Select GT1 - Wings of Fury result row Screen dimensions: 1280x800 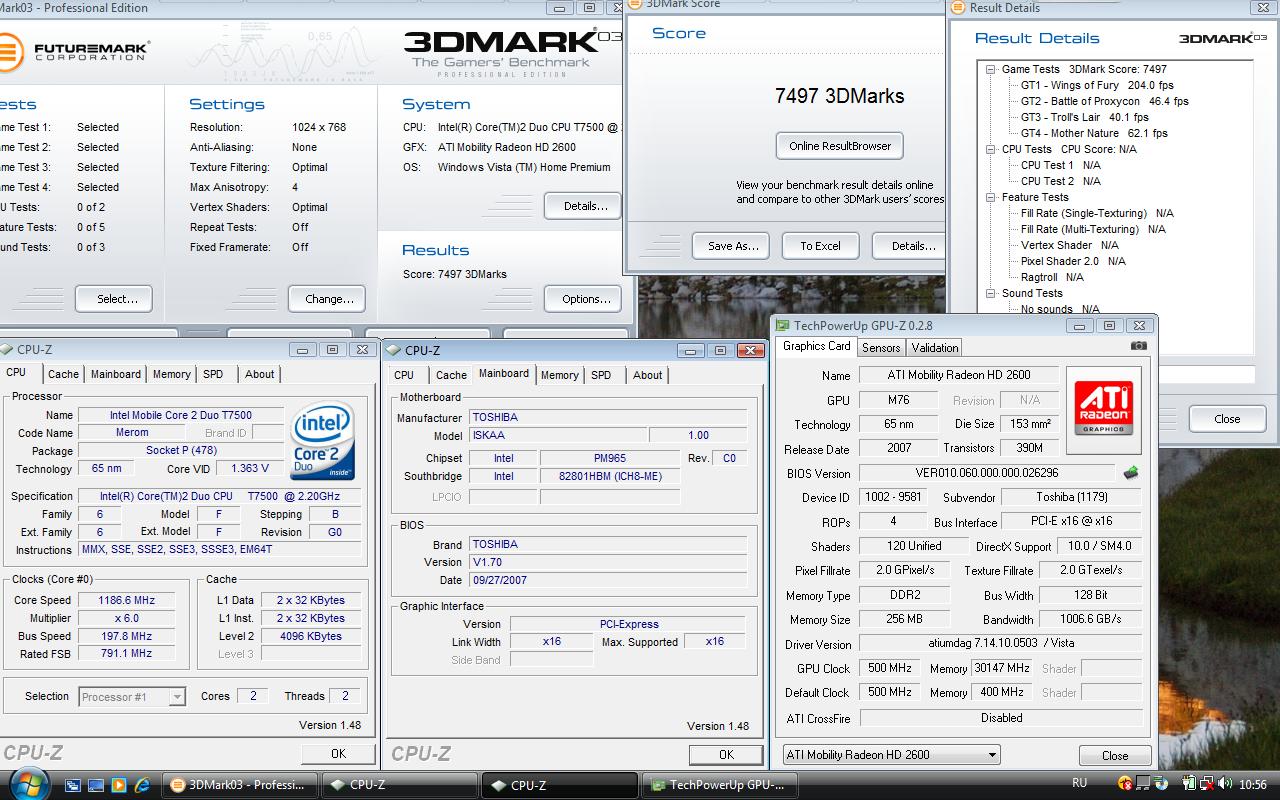[x=1097, y=86]
